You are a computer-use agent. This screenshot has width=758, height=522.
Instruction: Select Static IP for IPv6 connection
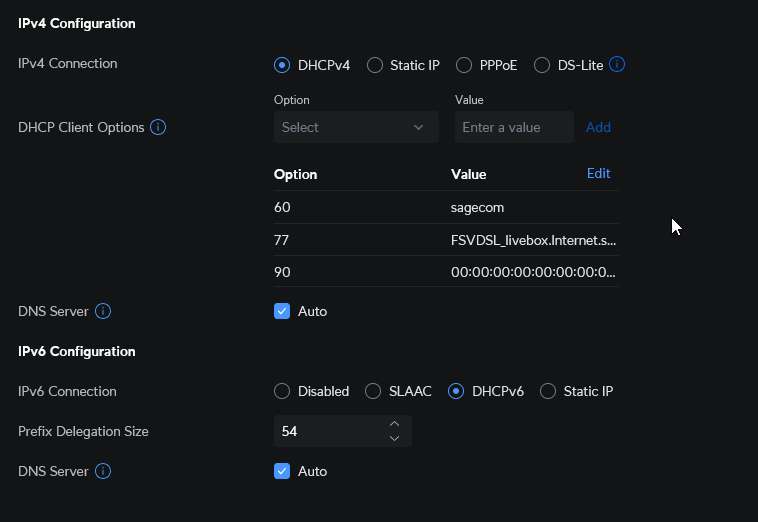[548, 391]
